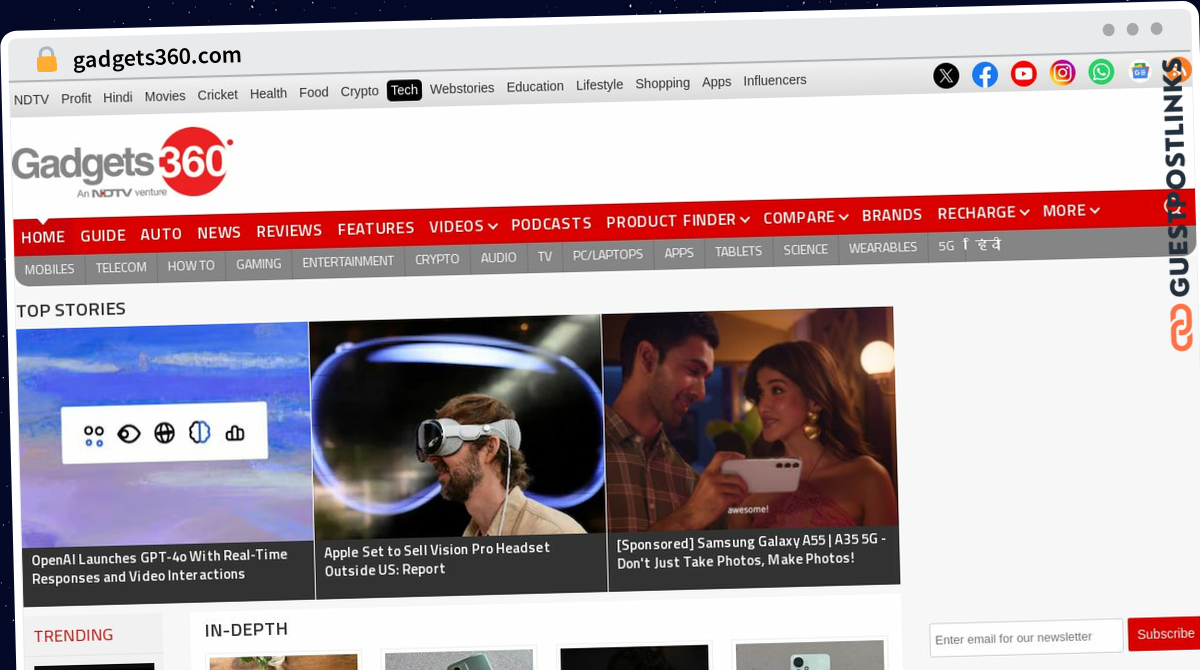1200x670 pixels.
Task: Open the Brands menu item
Action: [x=892, y=215]
